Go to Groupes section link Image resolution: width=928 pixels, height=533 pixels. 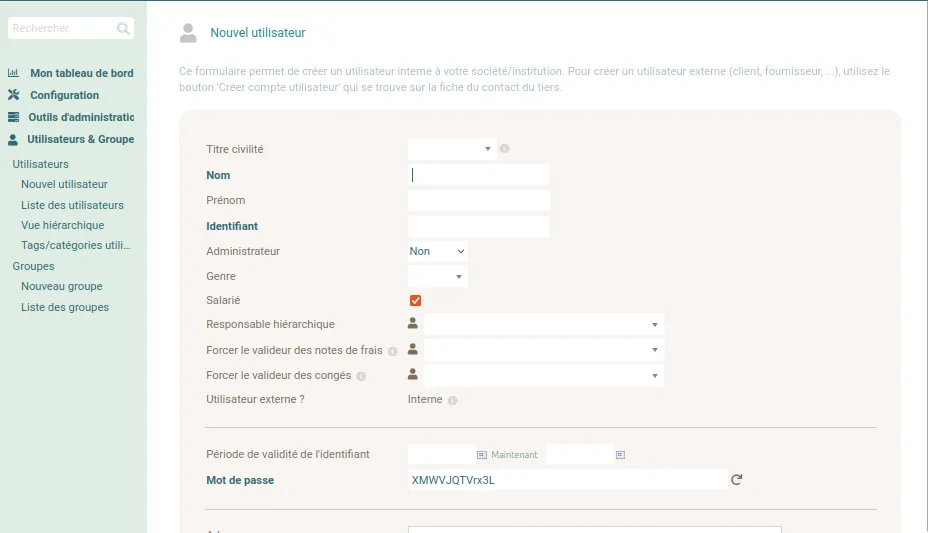pos(33,266)
